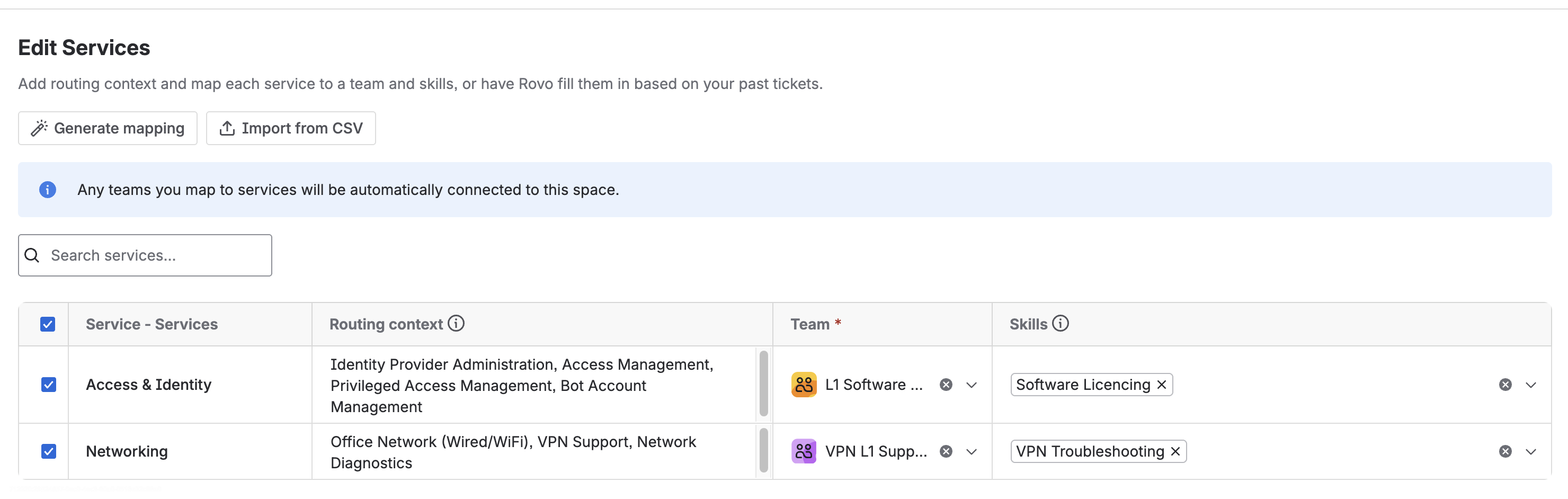Focus the Search services input field
1568x499 pixels.
click(x=145, y=255)
